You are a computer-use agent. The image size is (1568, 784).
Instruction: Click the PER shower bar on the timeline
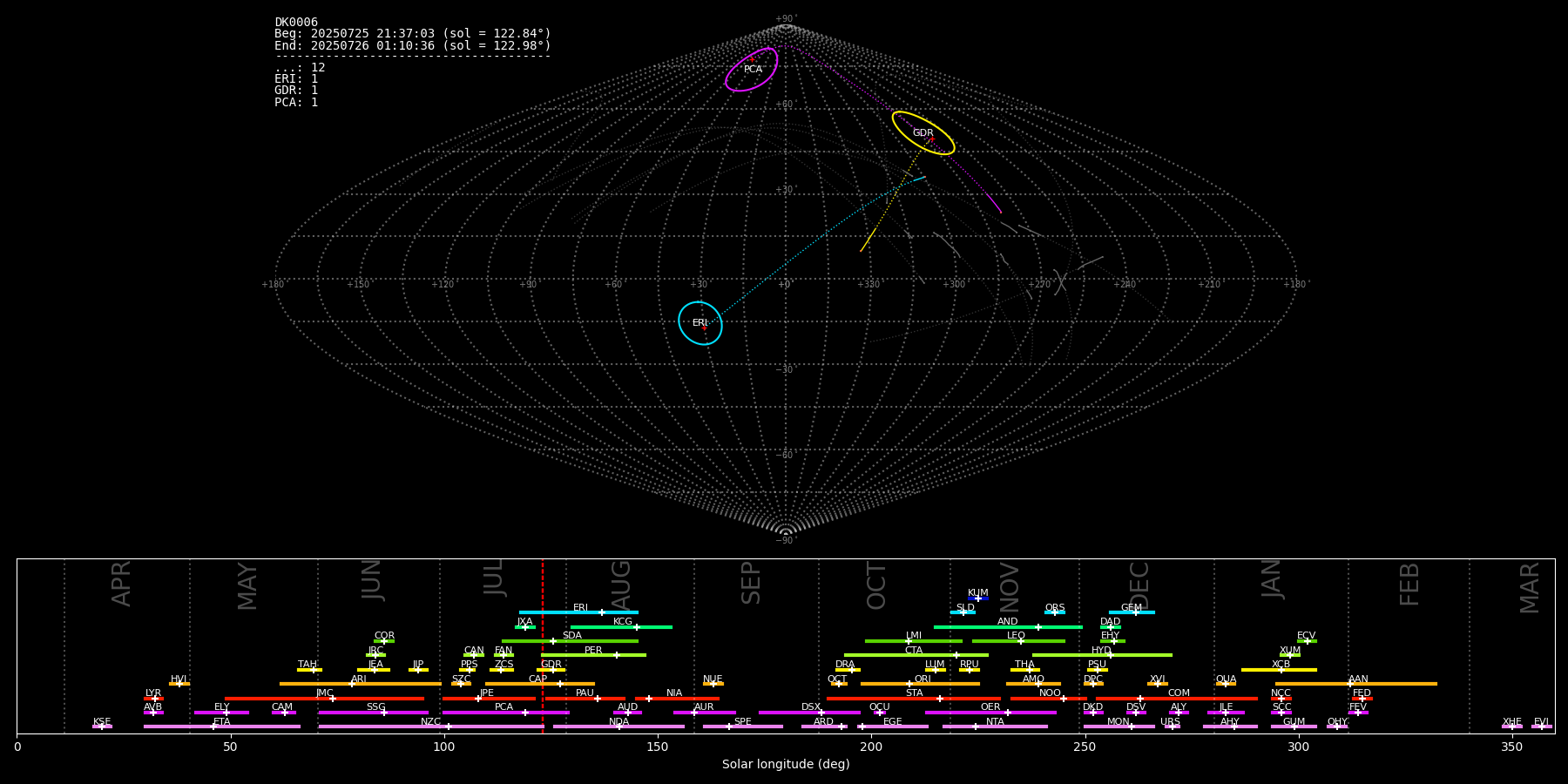(593, 655)
